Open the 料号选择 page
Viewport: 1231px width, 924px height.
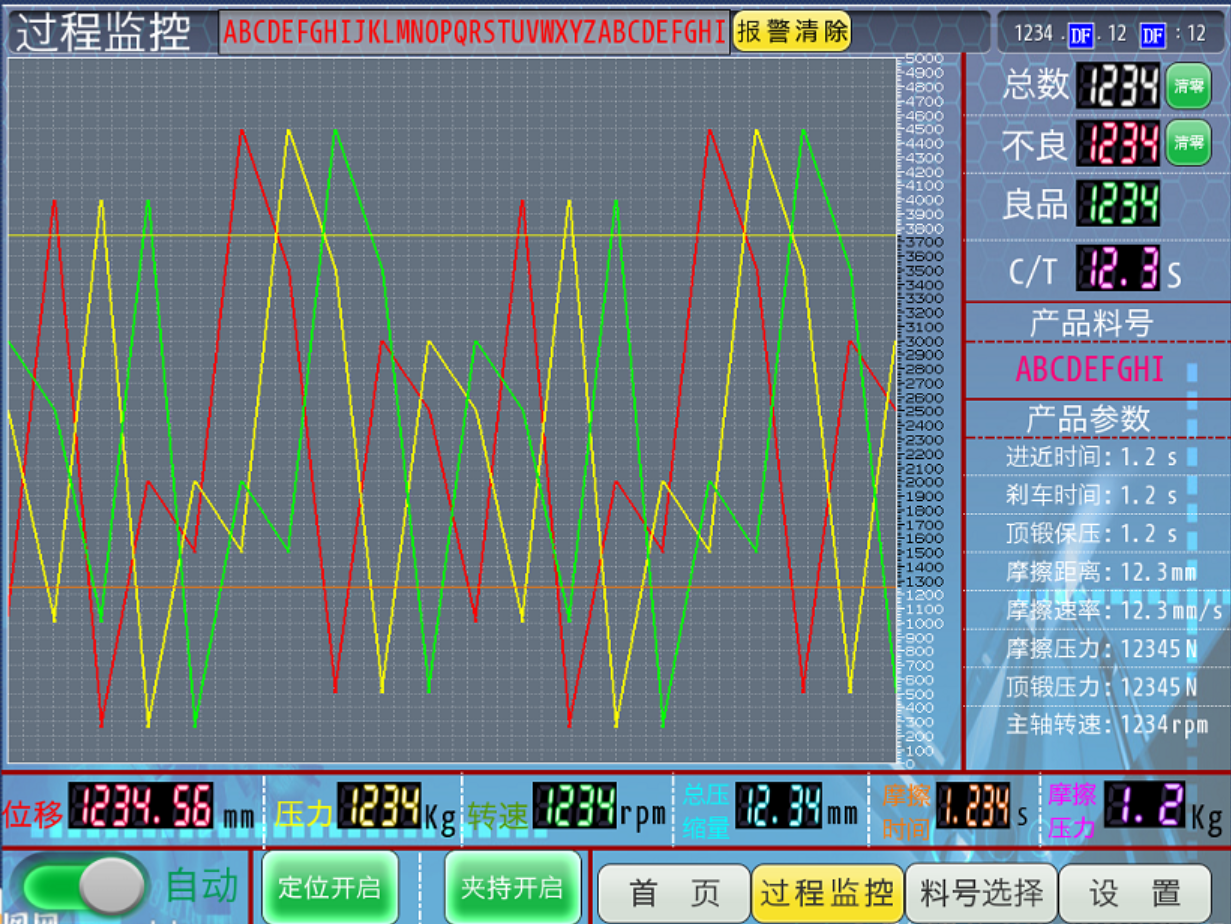pos(981,893)
